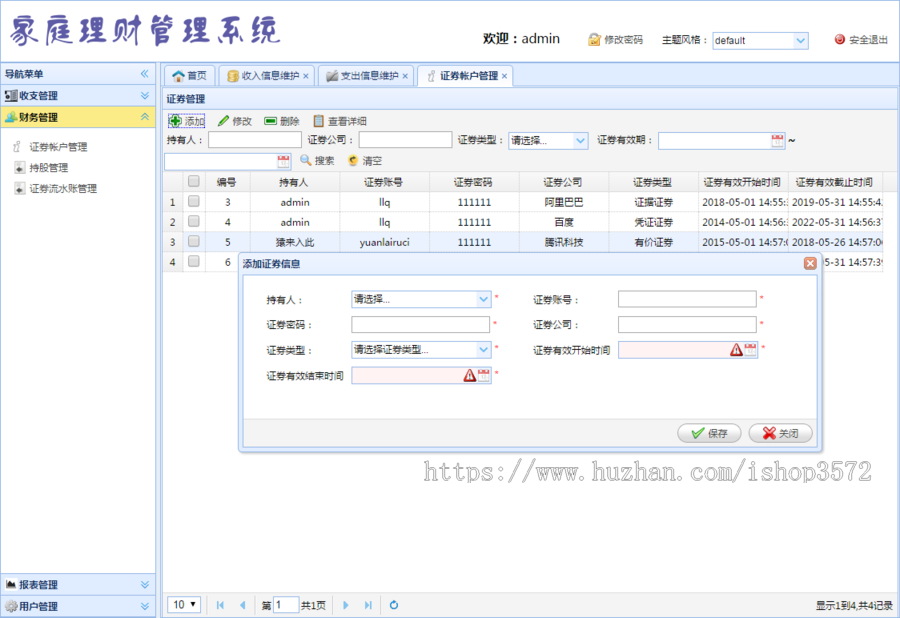Go to last page in pagination
The image size is (900, 618).
(368, 605)
